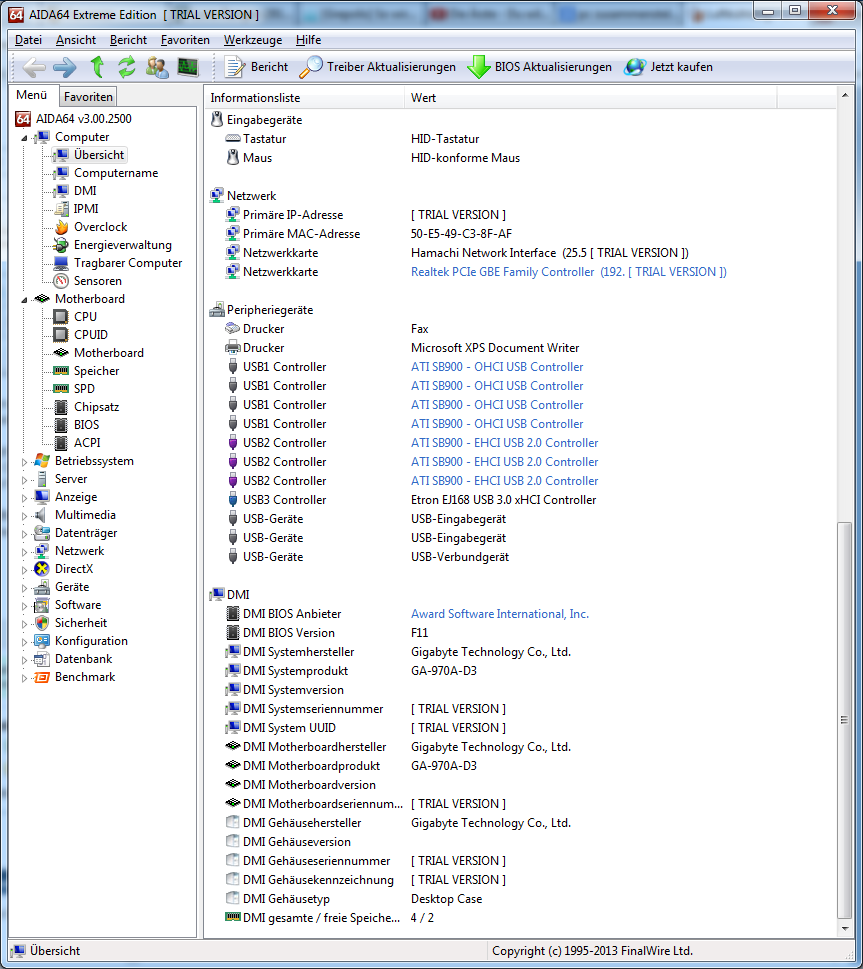The width and height of the screenshot is (863, 969).
Task: Switch to the Favoriten tab
Action: pyautogui.click(x=88, y=96)
